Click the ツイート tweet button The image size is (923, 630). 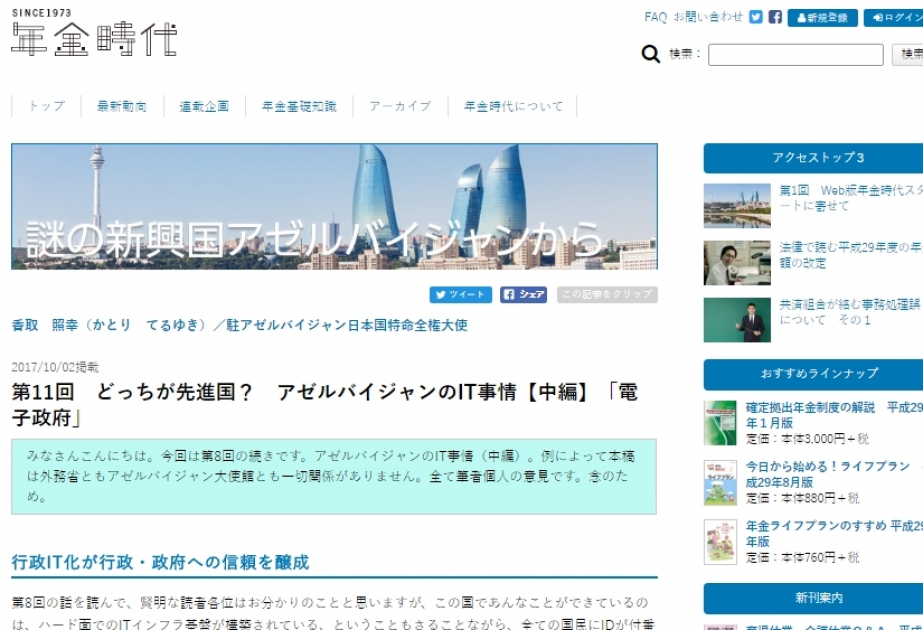(x=461, y=294)
